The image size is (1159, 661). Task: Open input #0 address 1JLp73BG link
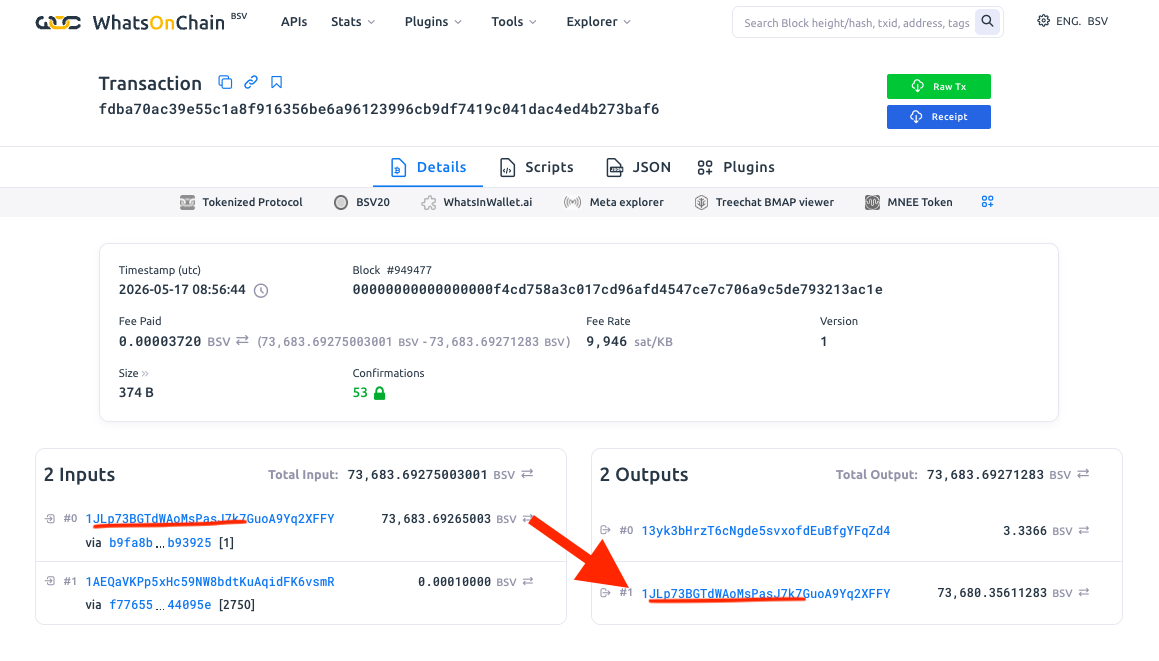[210, 519]
